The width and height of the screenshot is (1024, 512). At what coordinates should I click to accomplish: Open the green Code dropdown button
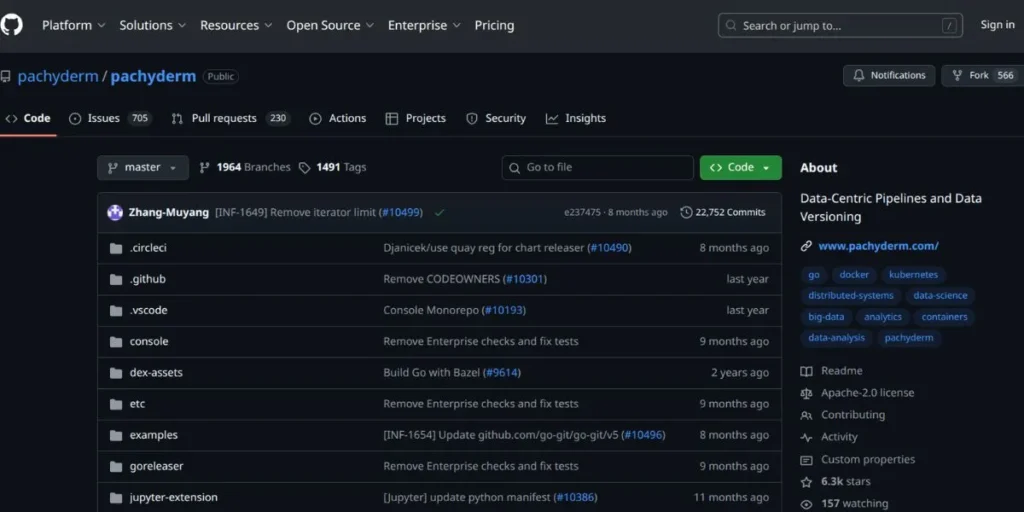(x=740, y=168)
